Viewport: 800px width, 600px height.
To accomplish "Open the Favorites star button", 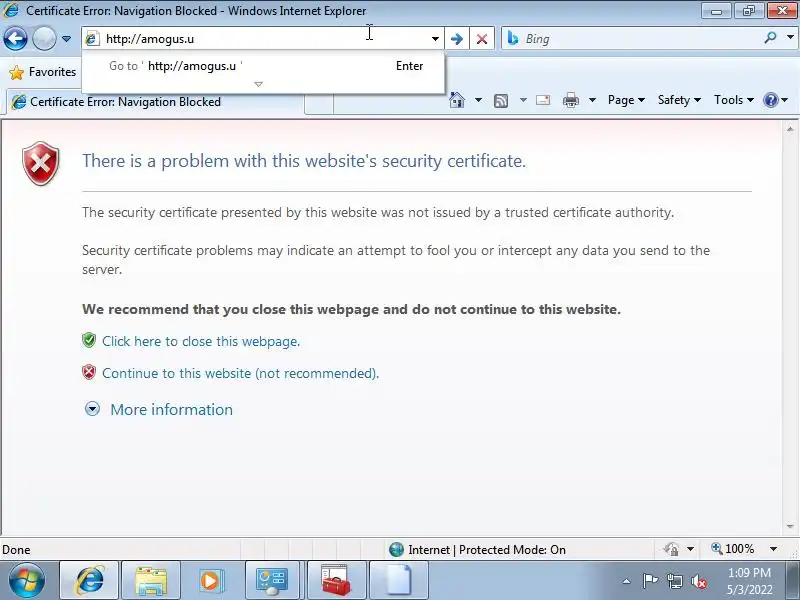I will pos(43,72).
